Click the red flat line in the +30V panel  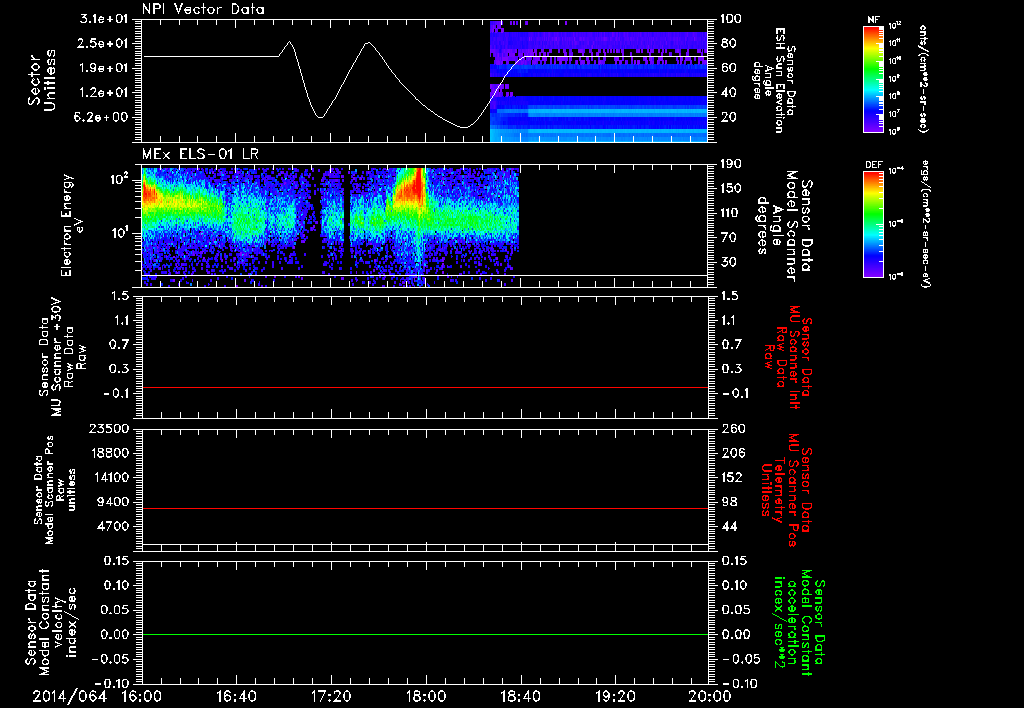tap(424, 388)
